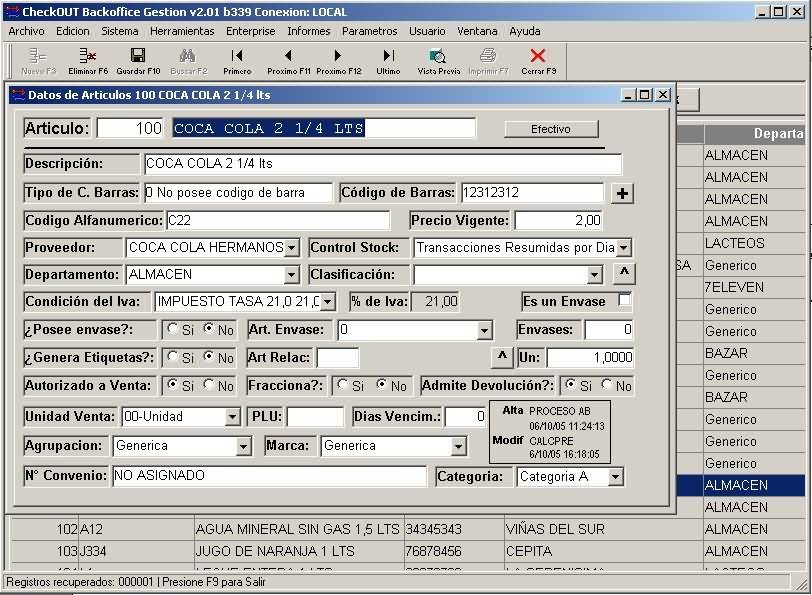This screenshot has width=812, height=595.
Task: Select the AGUA MINERAL SIN GAS 1,5 LTS row
Action: tap(408, 529)
